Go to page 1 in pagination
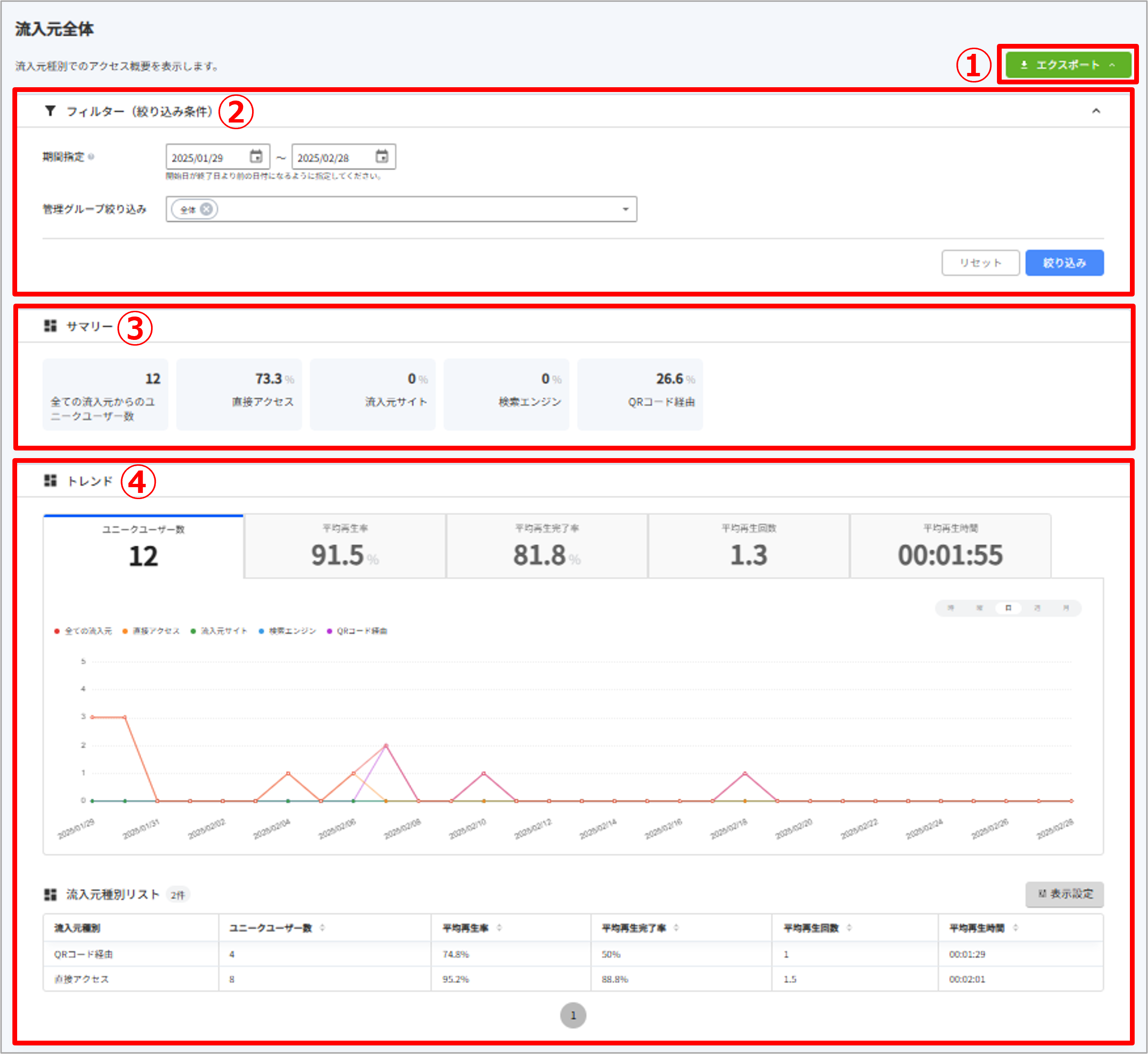 tap(573, 1015)
